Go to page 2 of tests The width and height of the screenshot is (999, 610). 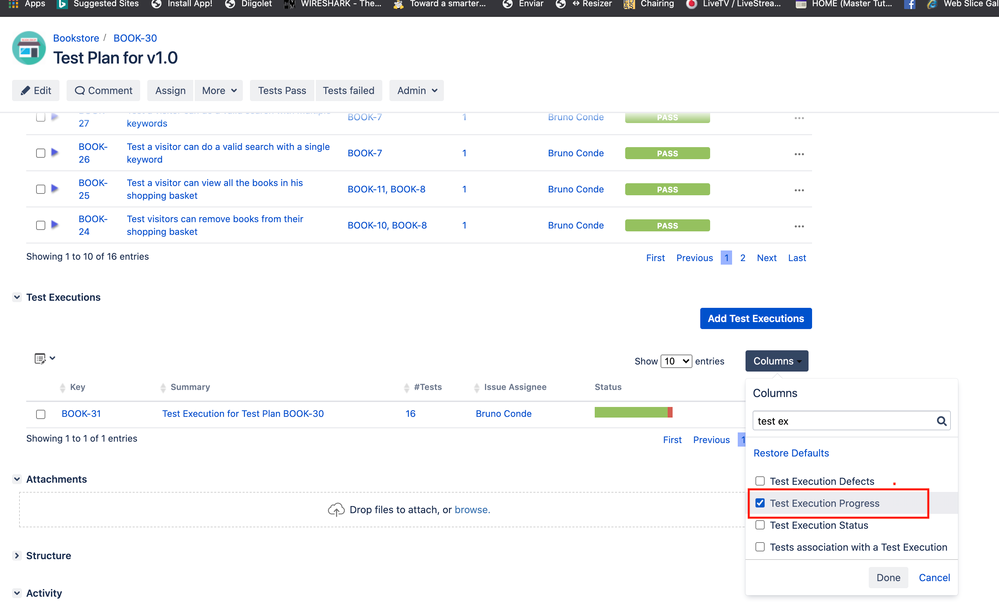743,258
